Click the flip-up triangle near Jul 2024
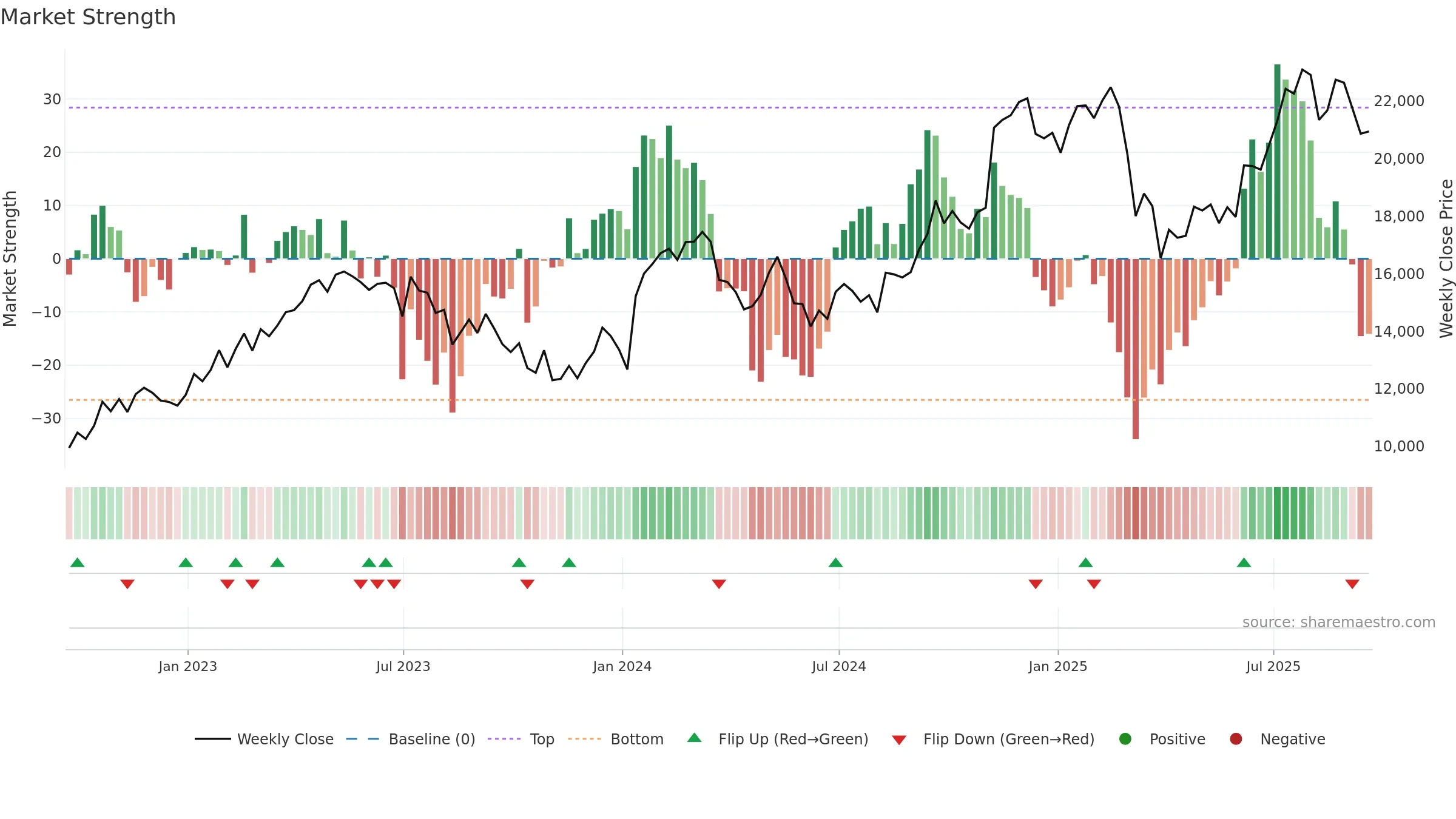This screenshot has height=819, width=1456. click(835, 562)
